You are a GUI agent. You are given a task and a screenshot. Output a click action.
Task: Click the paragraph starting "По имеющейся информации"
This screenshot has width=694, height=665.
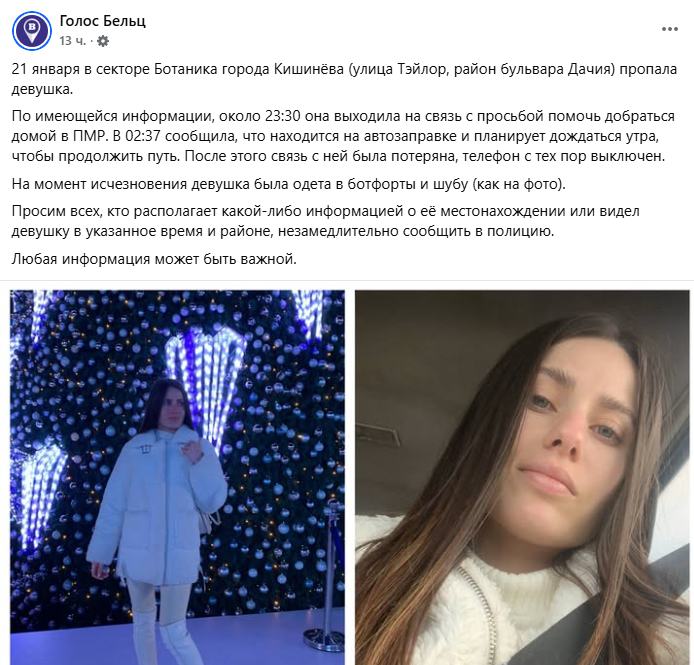[x=343, y=136]
